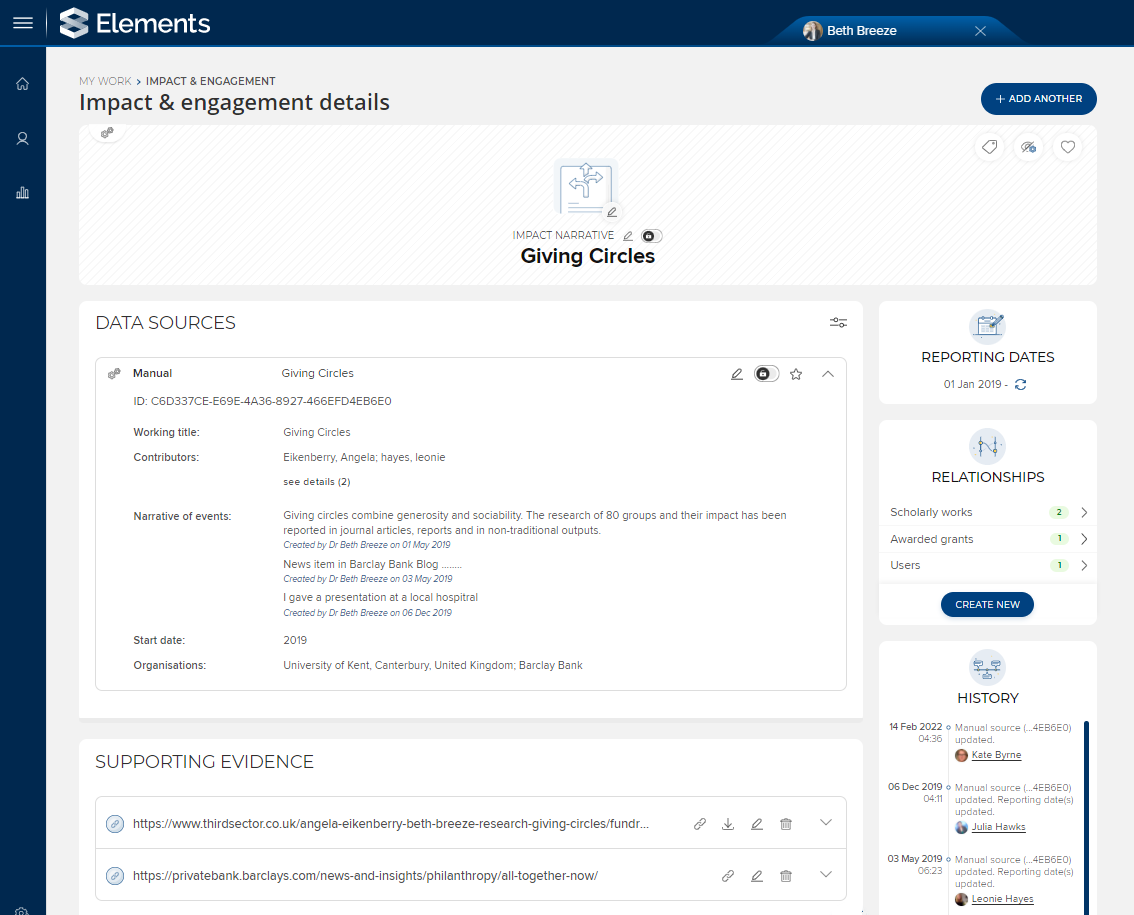The image size is (1134, 915).
Task: Open Kate Byrne's profile link
Action: pos(997,754)
